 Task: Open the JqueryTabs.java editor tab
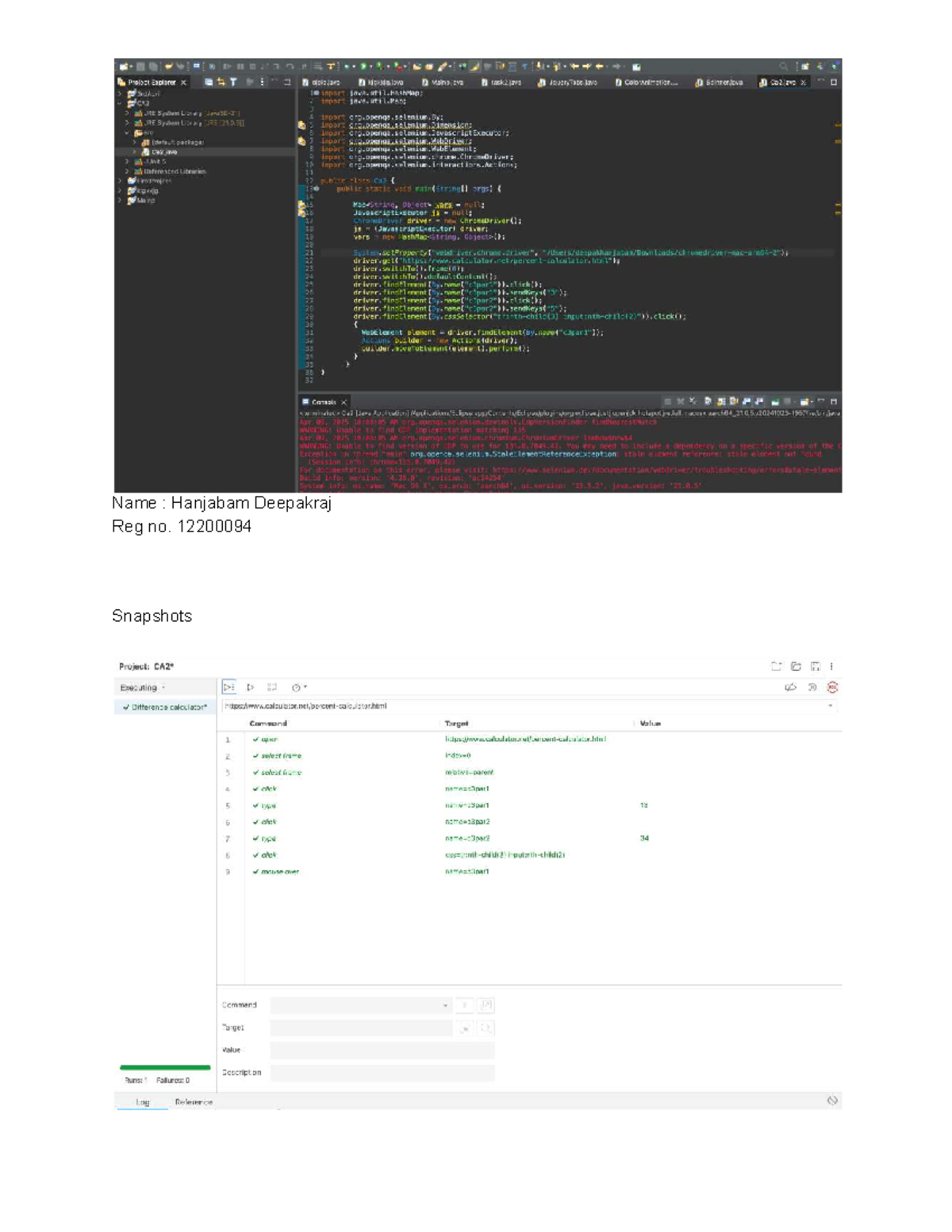coord(567,82)
